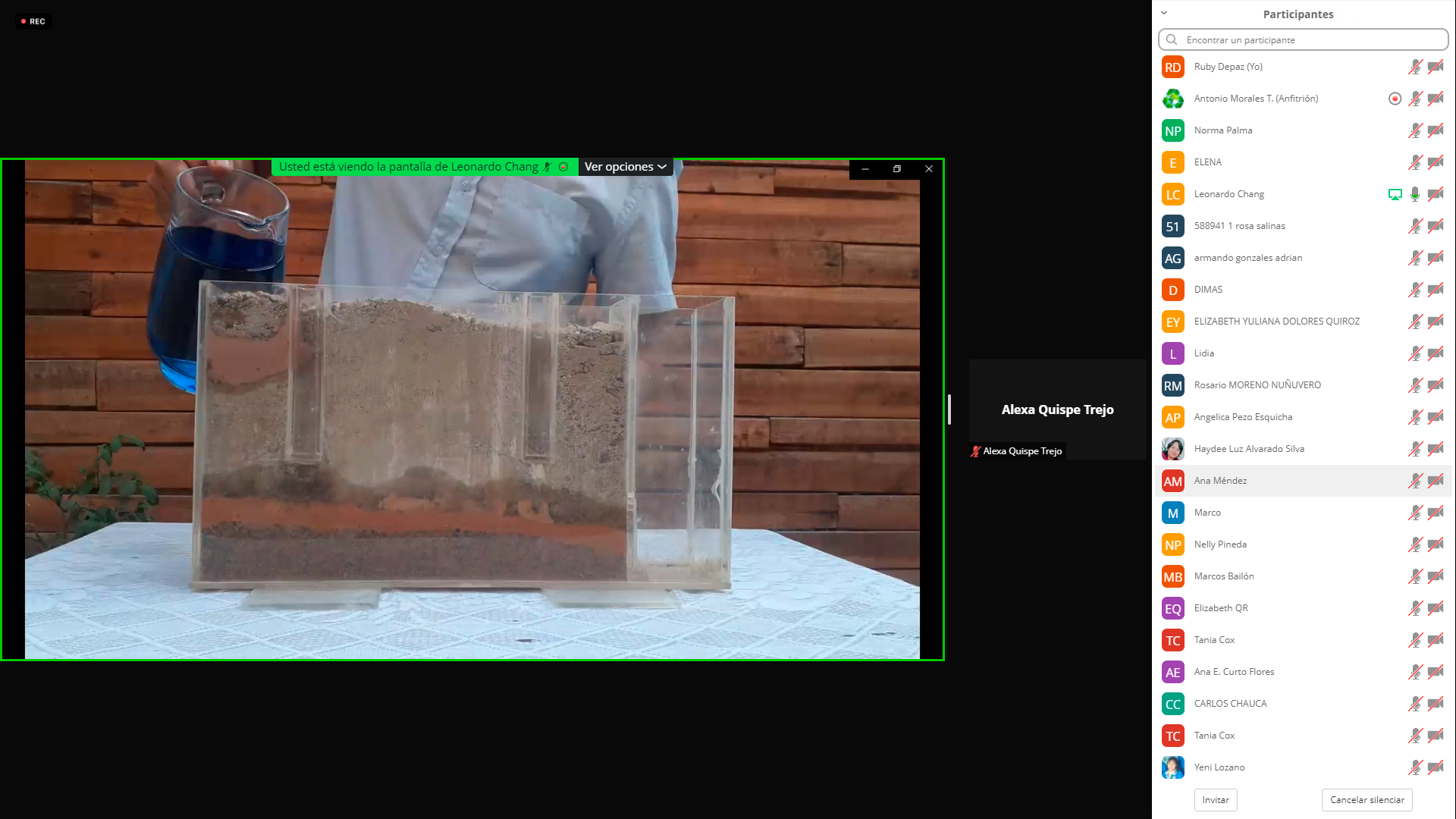Click Lidia camera-off icon
Screen dimensions: 1456x819
[1436, 353]
